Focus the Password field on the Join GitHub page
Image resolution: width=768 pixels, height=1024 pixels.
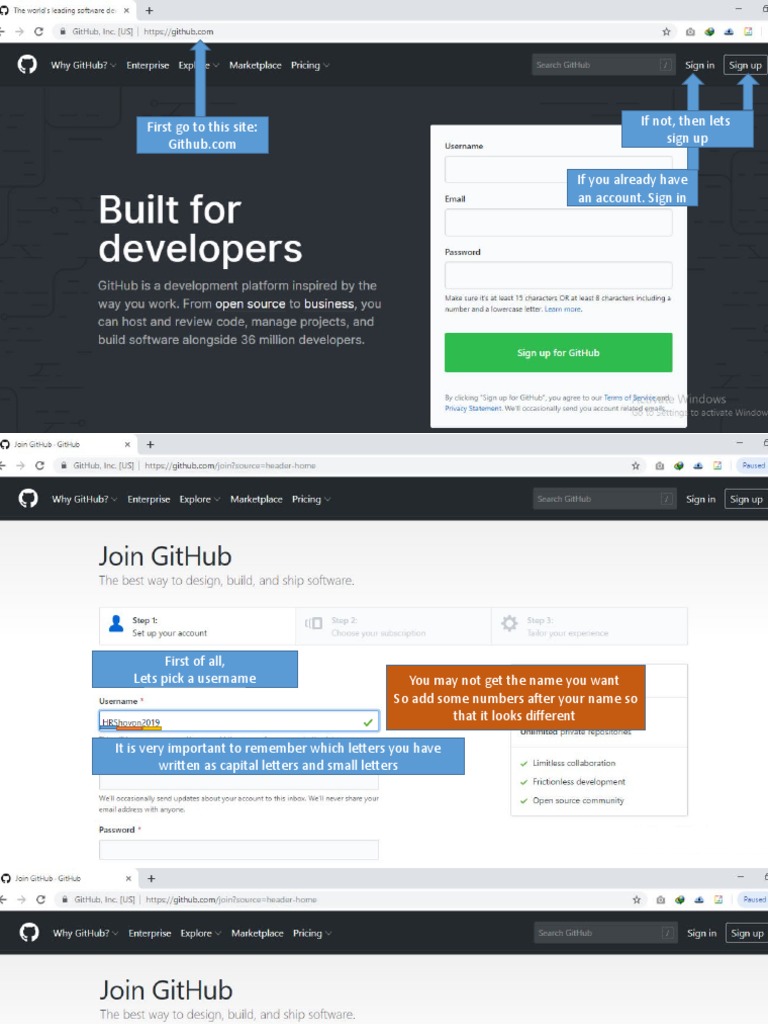tap(239, 850)
